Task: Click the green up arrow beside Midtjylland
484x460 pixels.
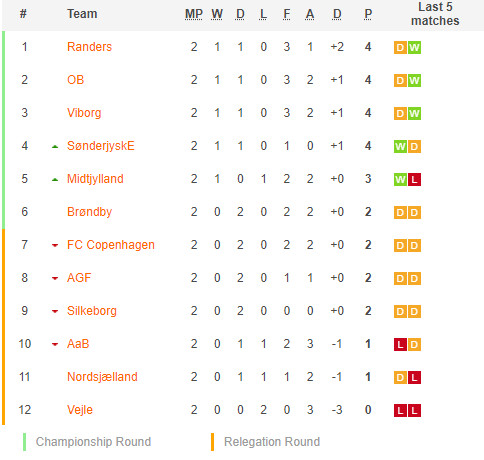Action: click(55, 180)
